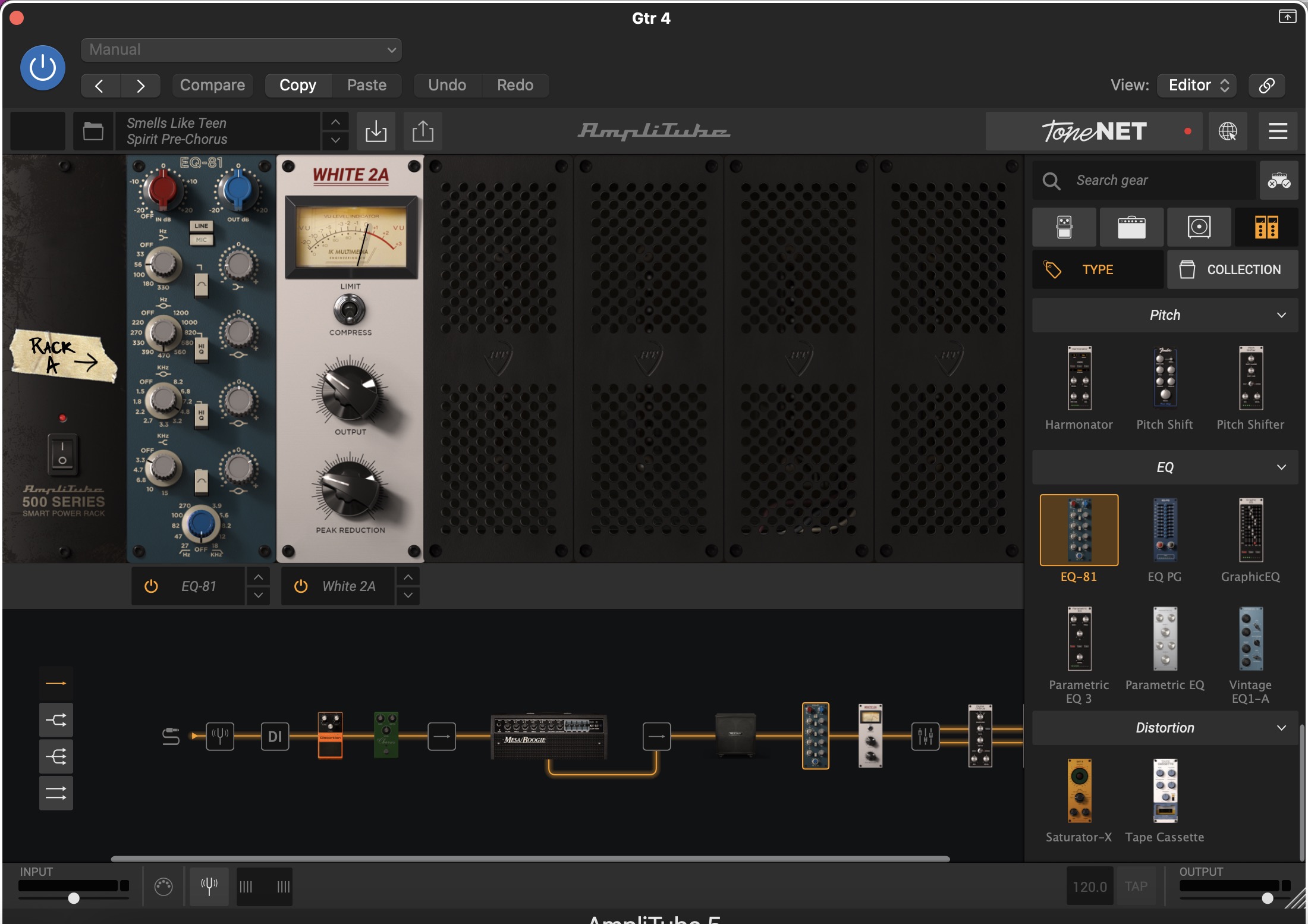Select the stomp pedals category tab
The width and height of the screenshot is (1308, 924).
coord(1064,227)
